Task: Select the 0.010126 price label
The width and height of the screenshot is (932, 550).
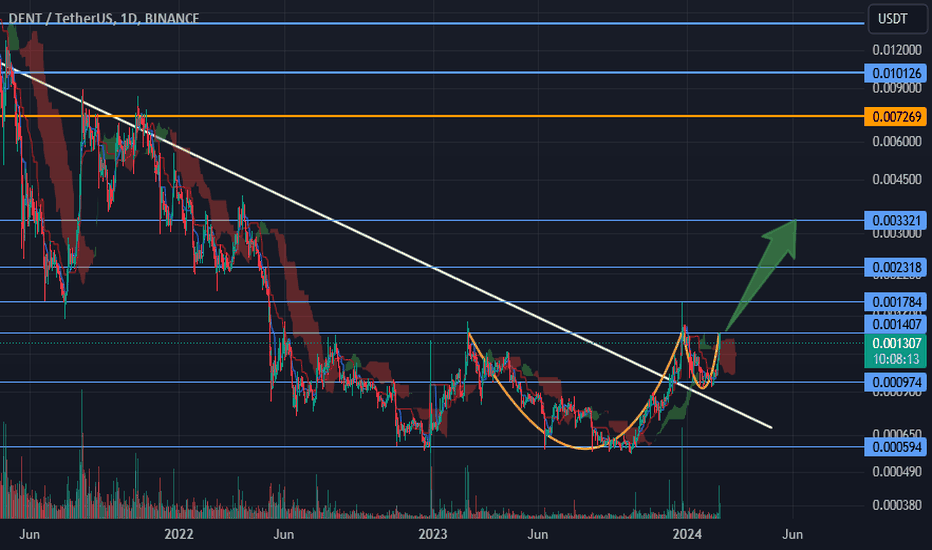Action: 895,73
